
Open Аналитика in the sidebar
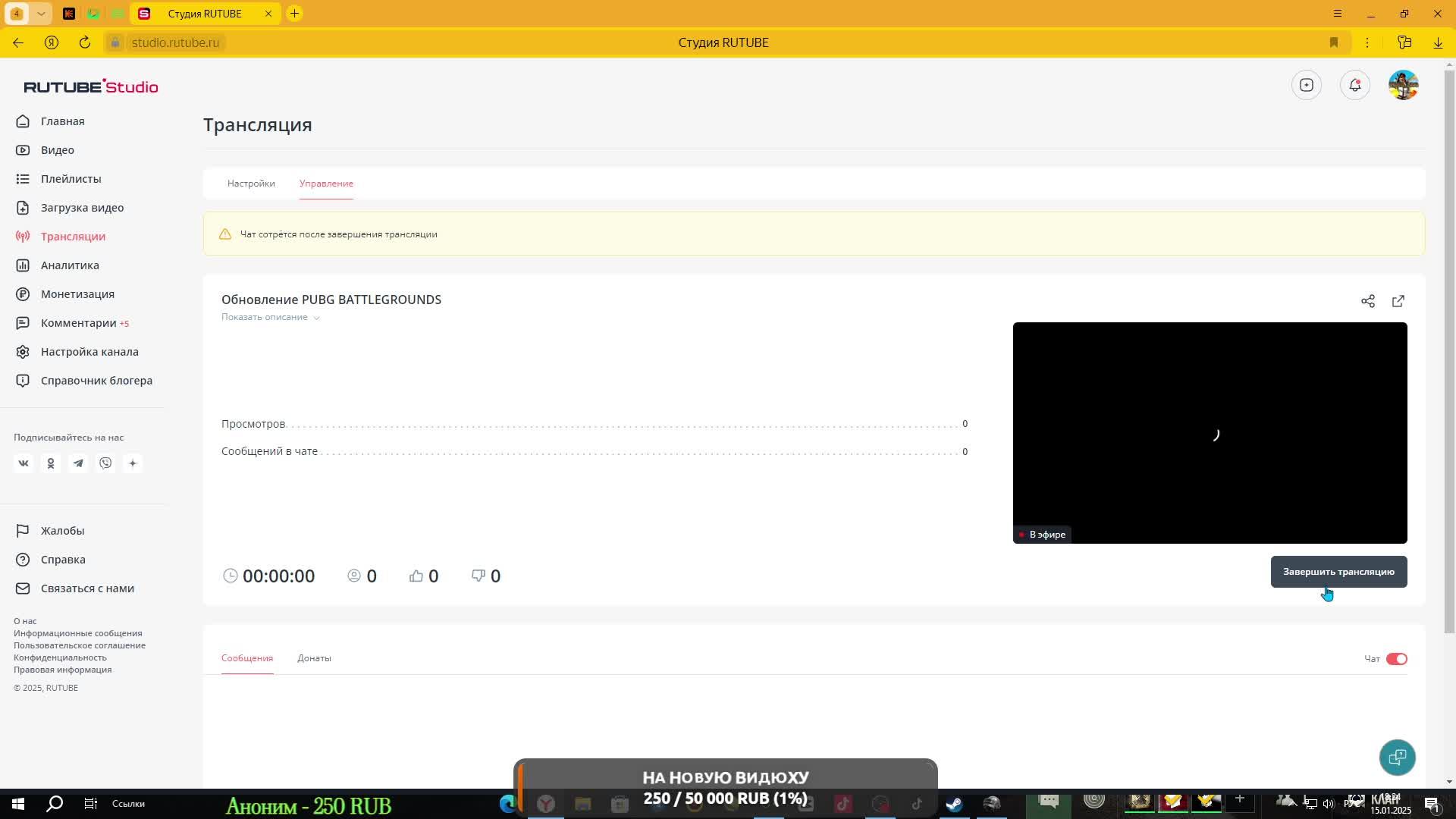point(70,265)
